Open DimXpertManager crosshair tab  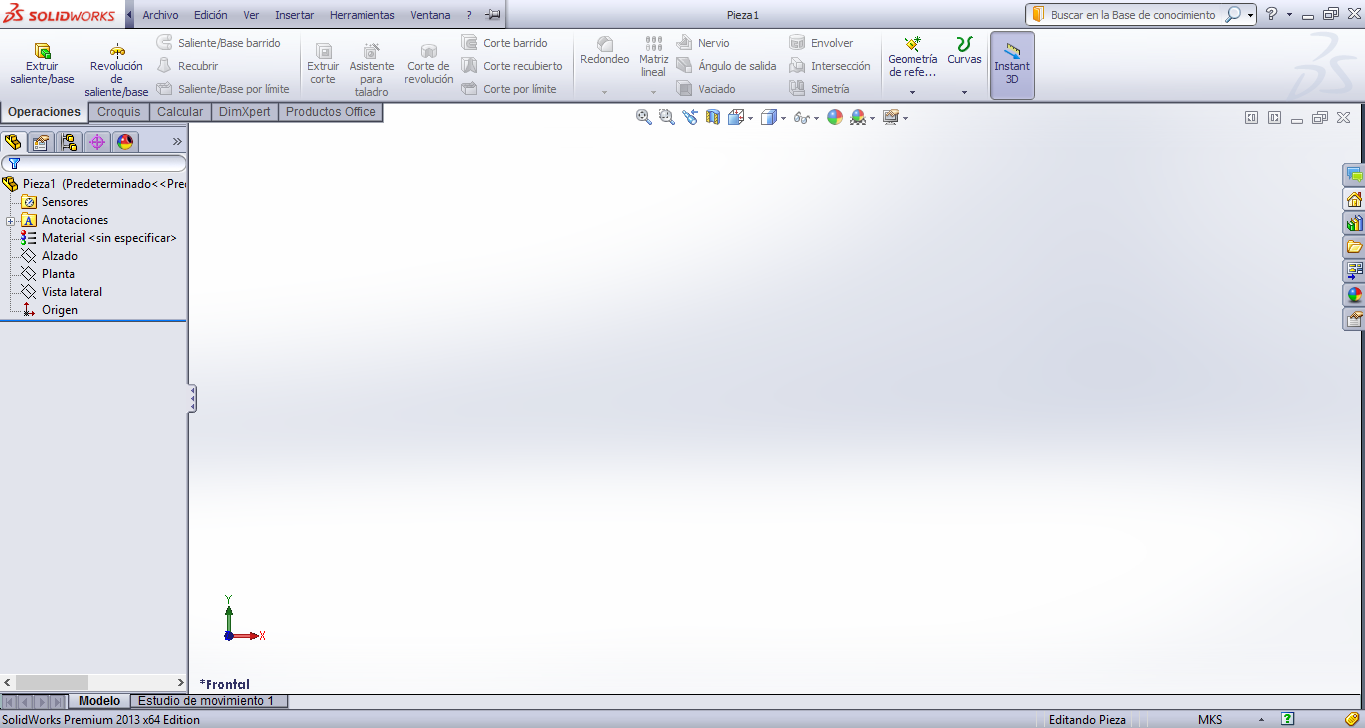[x=97, y=142]
